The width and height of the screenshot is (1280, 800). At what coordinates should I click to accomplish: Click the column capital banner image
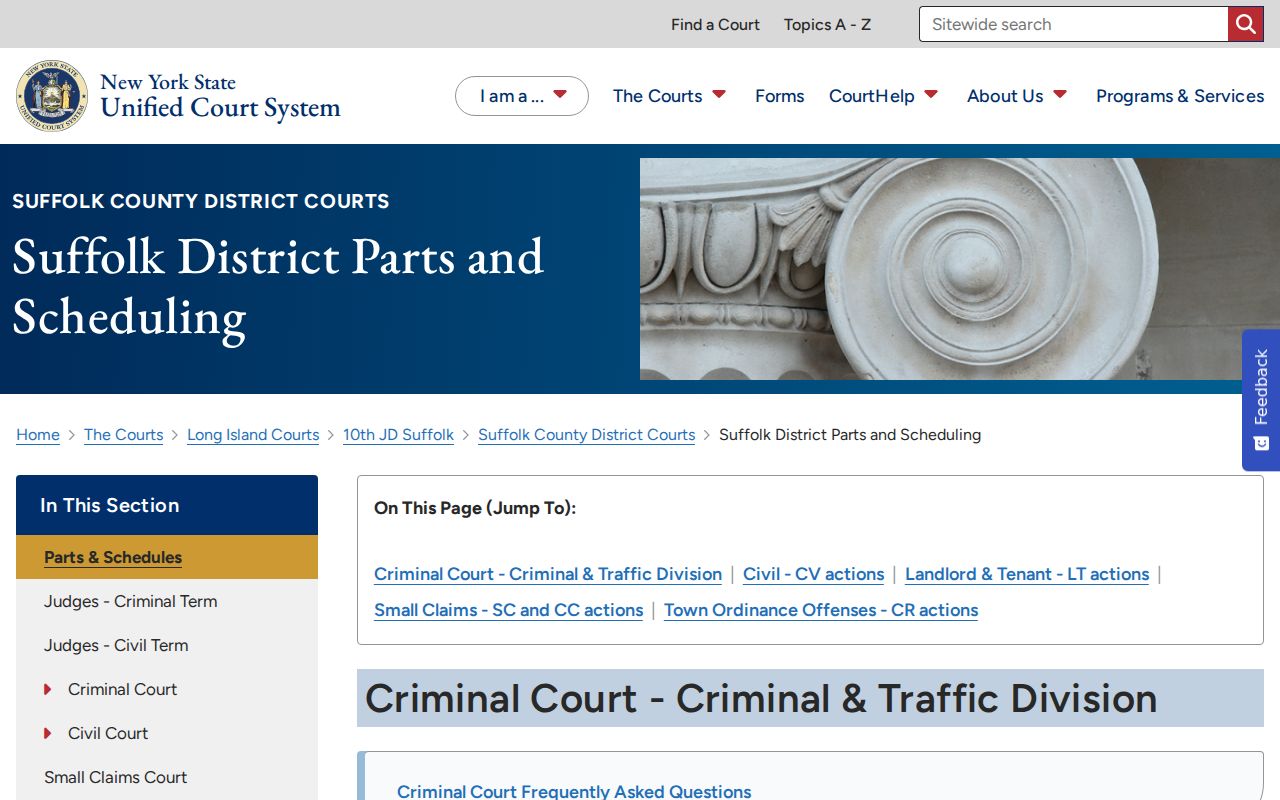960,269
